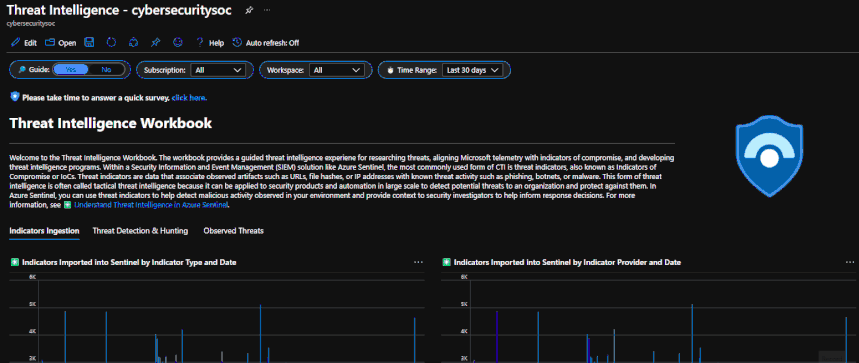Switch to the Observed Threats tab
Screen dimensions: 859x363
(233, 231)
